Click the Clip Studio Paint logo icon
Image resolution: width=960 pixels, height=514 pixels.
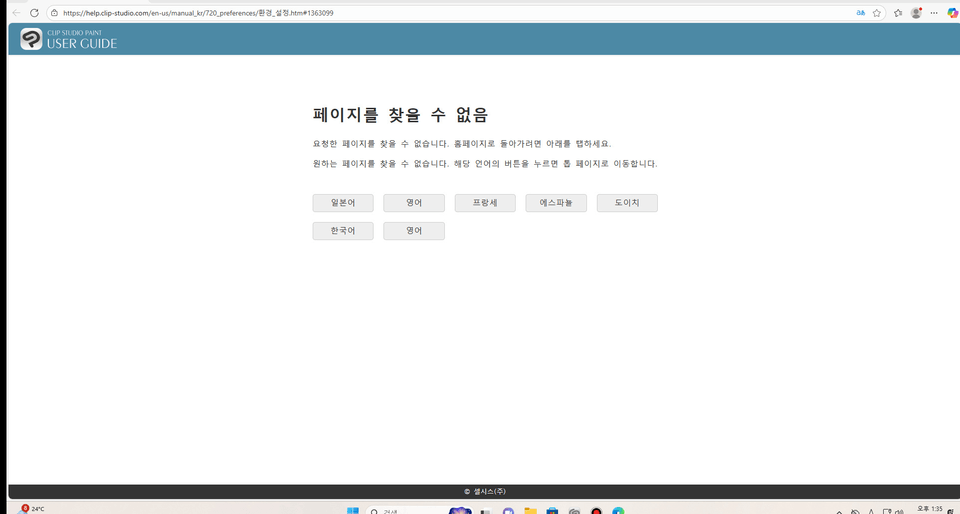coord(31,39)
